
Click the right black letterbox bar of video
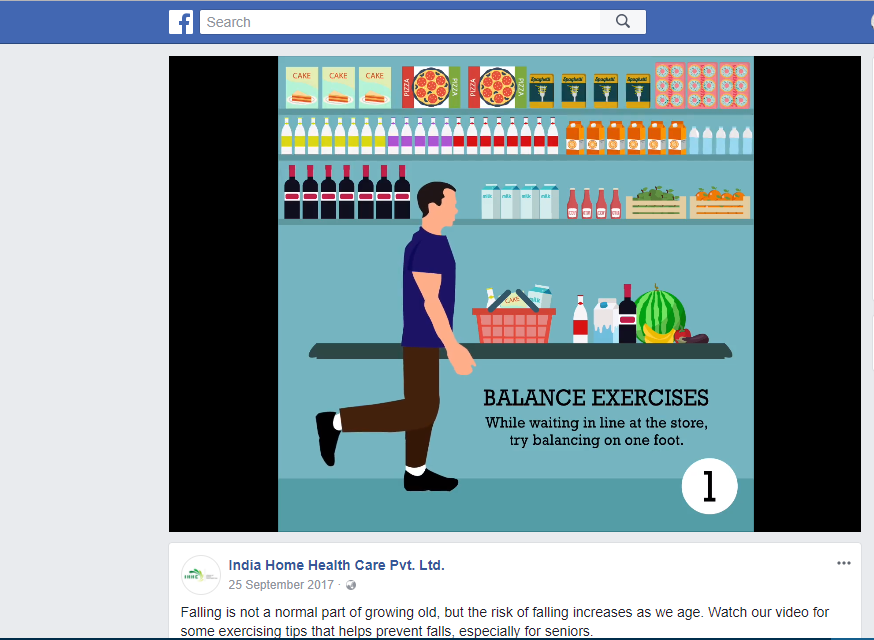tap(807, 294)
